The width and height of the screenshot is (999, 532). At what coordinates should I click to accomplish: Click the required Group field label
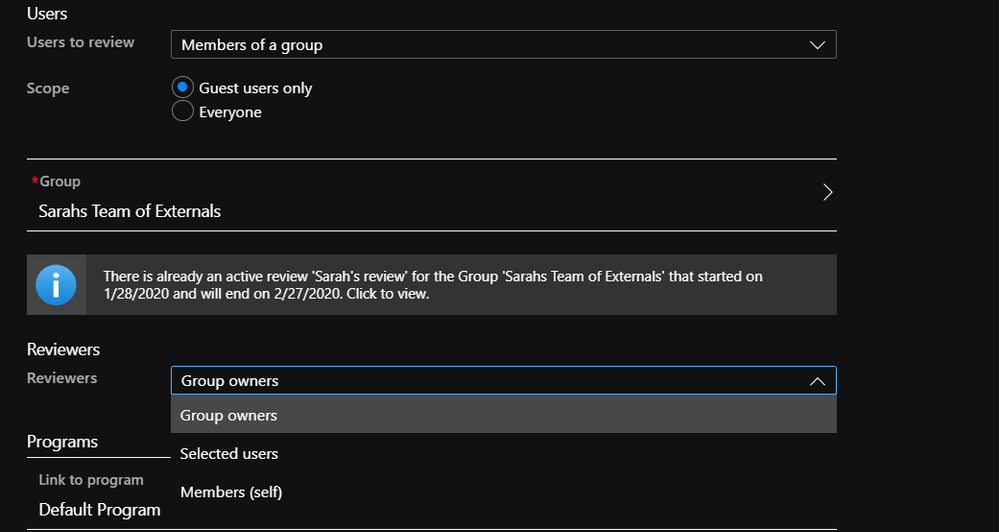click(59, 181)
